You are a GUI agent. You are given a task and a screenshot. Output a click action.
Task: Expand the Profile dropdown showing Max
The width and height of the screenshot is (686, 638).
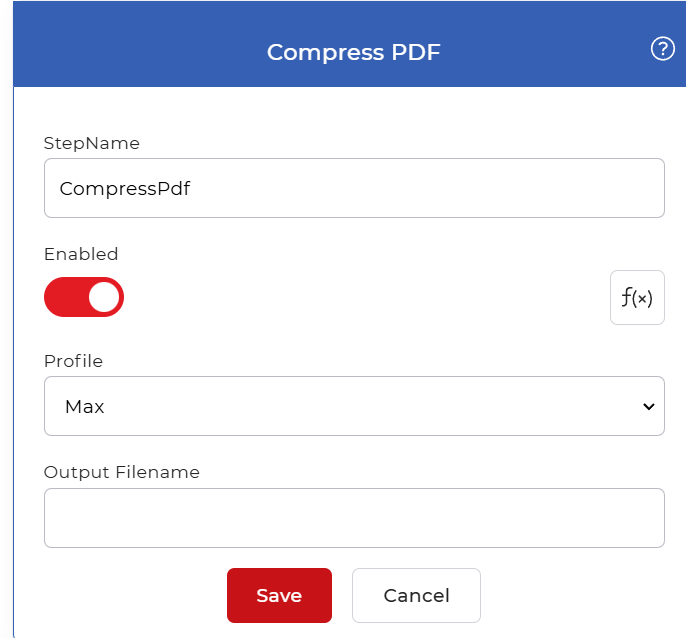click(x=354, y=406)
